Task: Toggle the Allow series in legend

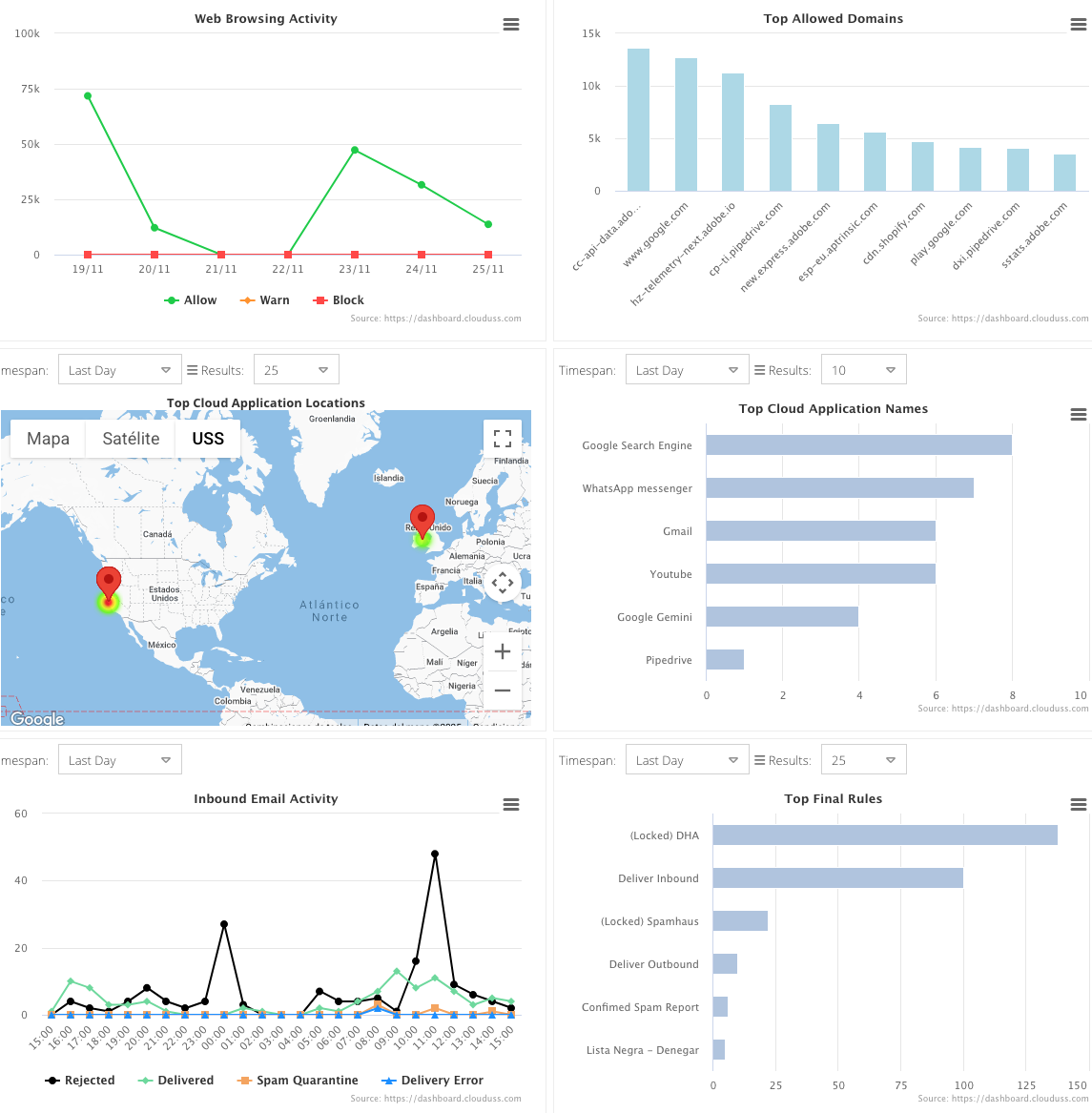Action: click(x=191, y=300)
